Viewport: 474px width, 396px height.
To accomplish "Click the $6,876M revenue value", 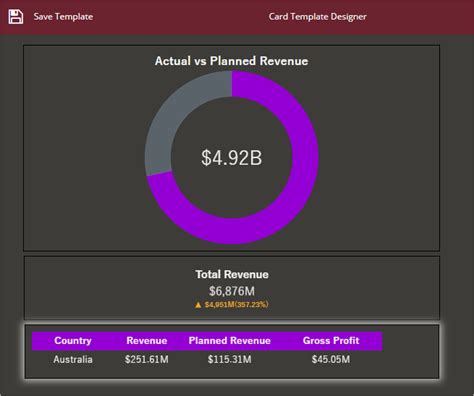I will [232, 291].
